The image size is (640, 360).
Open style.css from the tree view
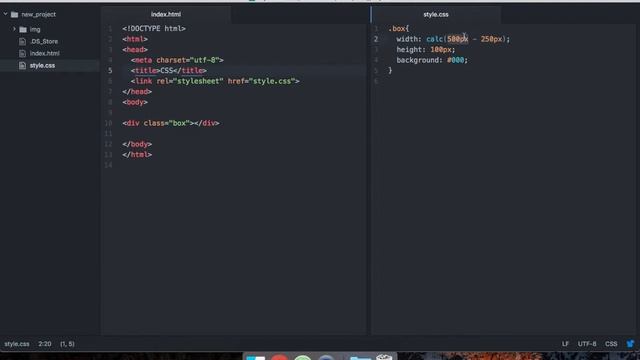[x=42, y=66]
